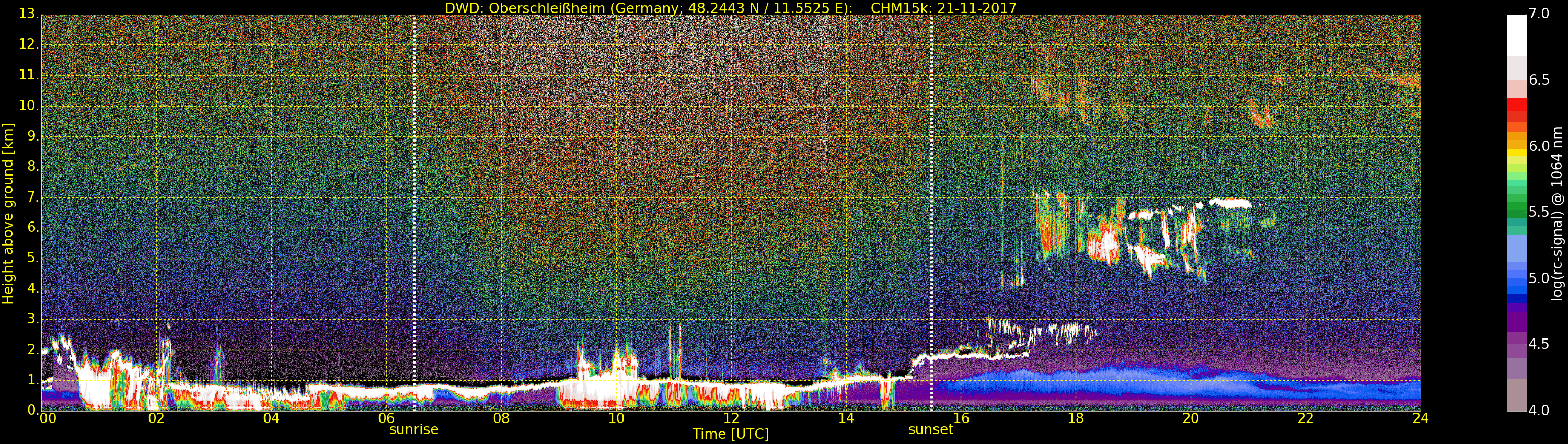Click the "14" tick on the time axis
Viewport: 1568px width, 444px height.
pyautogui.click(x=846, y=418)
